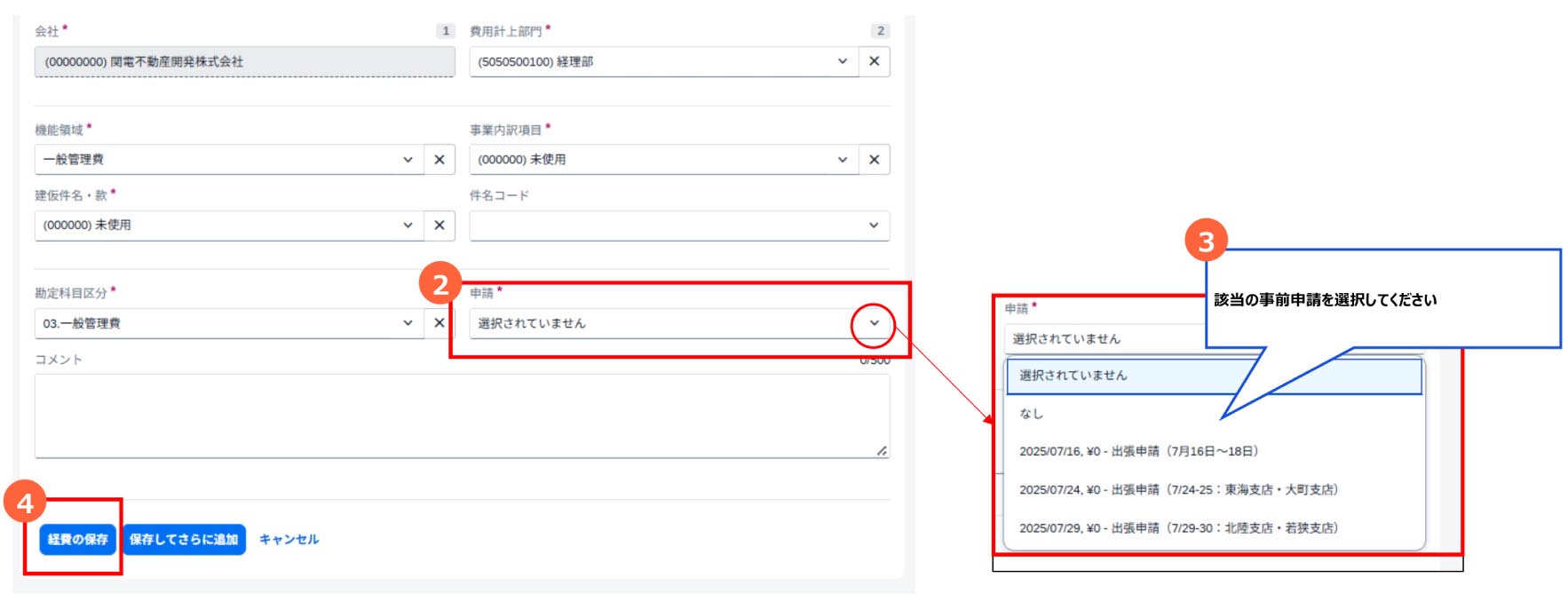
Task: Choose the 2025/07/29 北陸支店・若狭支店 entry
Action: [x=1177, y=528]
